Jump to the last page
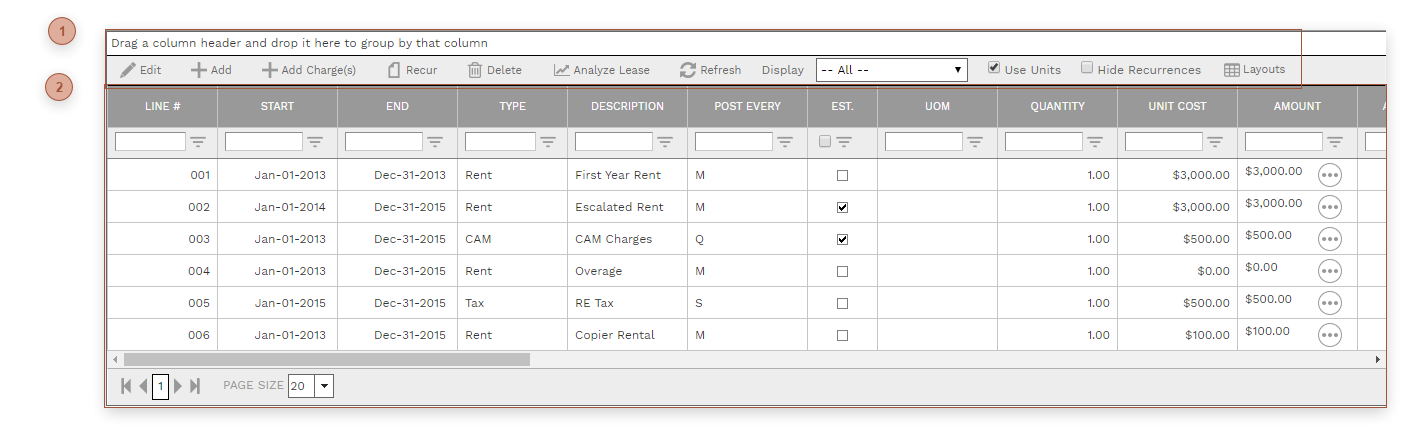 point(195,386)
